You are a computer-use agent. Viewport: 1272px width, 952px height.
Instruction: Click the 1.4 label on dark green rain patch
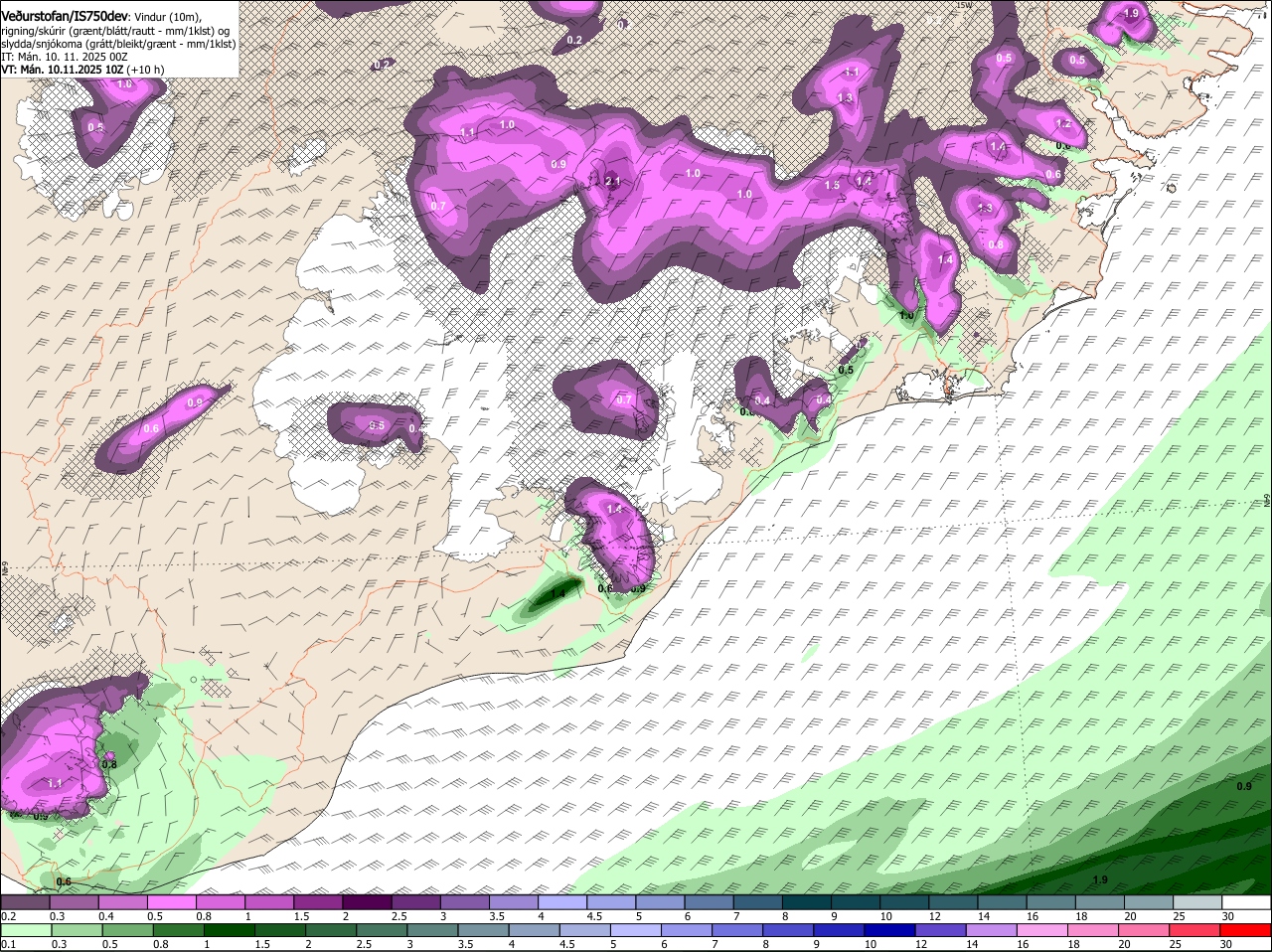557,594
